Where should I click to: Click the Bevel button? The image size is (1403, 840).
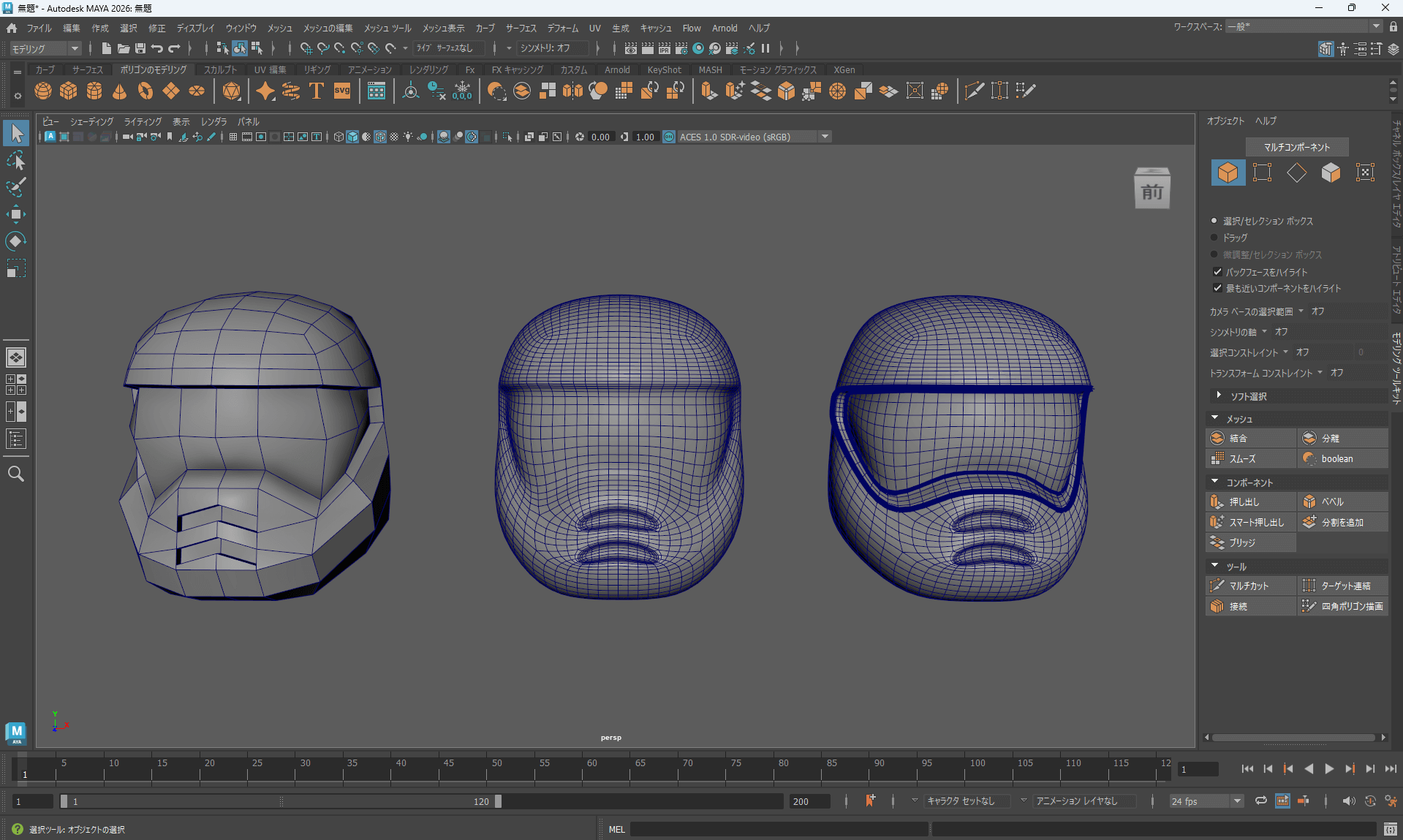coord(1342,502)
